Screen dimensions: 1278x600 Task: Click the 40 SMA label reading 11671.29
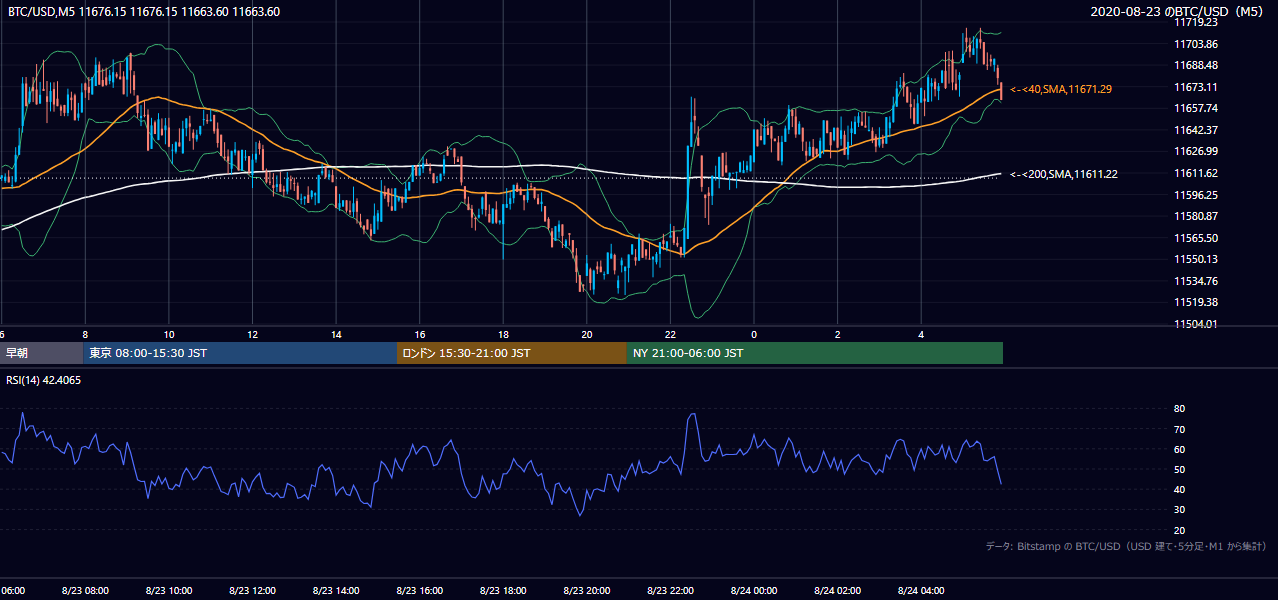click(1061, 89)
